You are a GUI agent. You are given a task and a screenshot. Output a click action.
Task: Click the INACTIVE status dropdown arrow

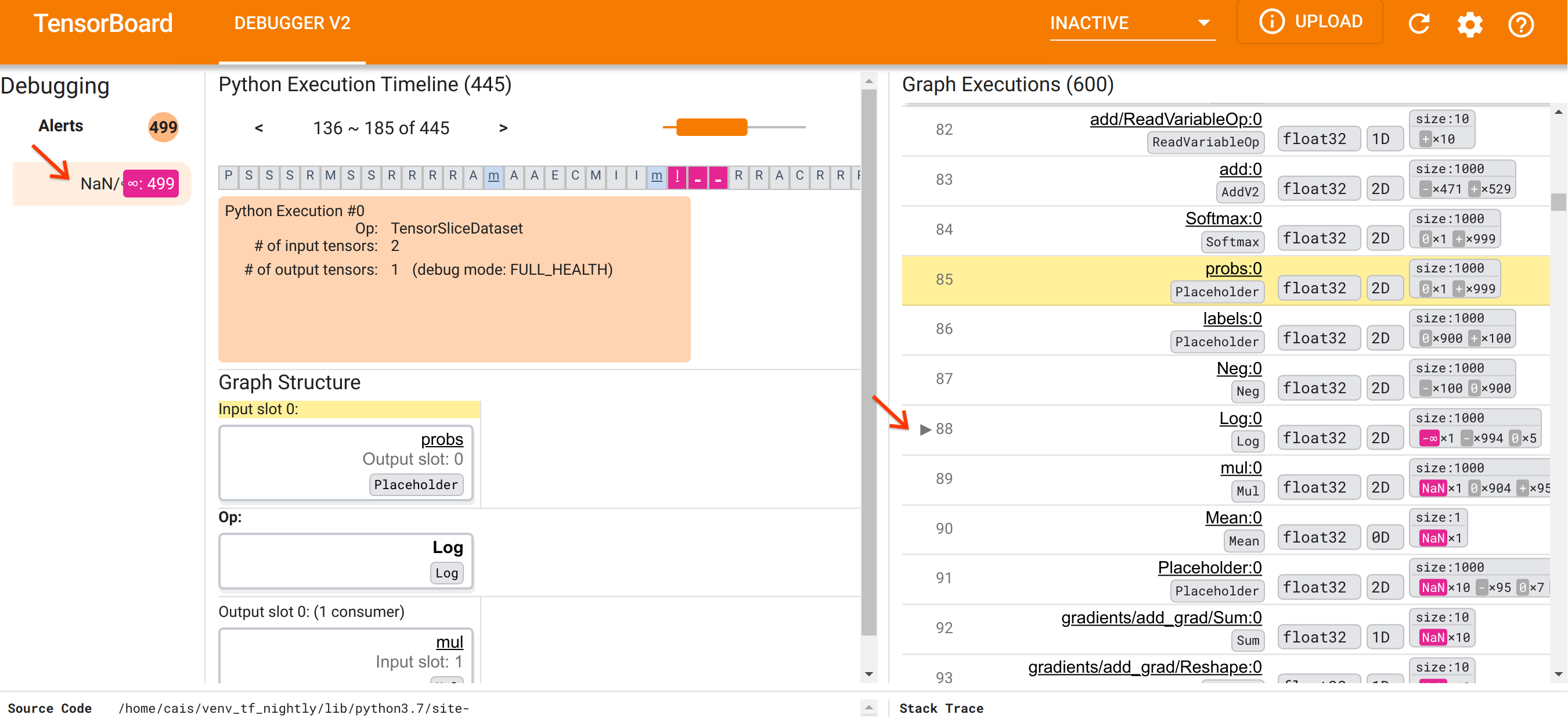click(x=1204, y=25)
